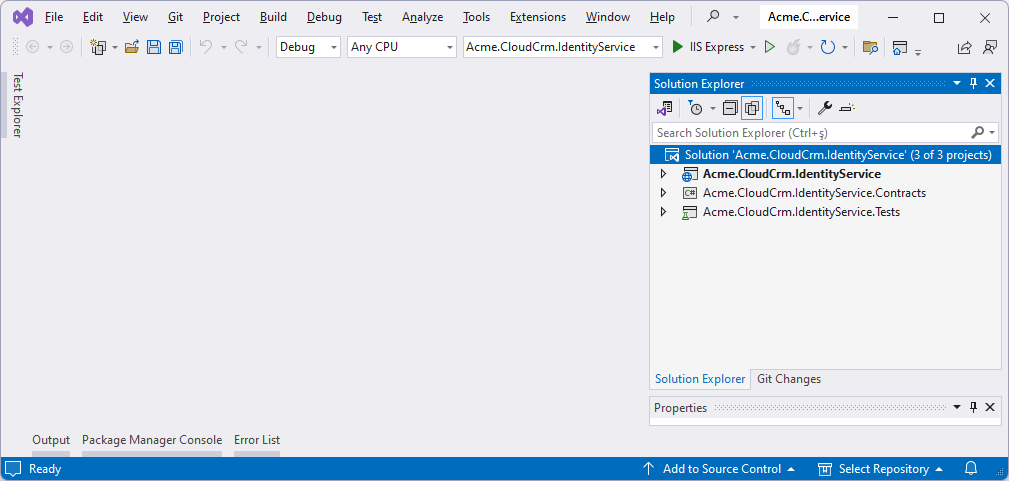
Task: Click the Ready status text
Action: pyautogui.click(x=45, y=469)
